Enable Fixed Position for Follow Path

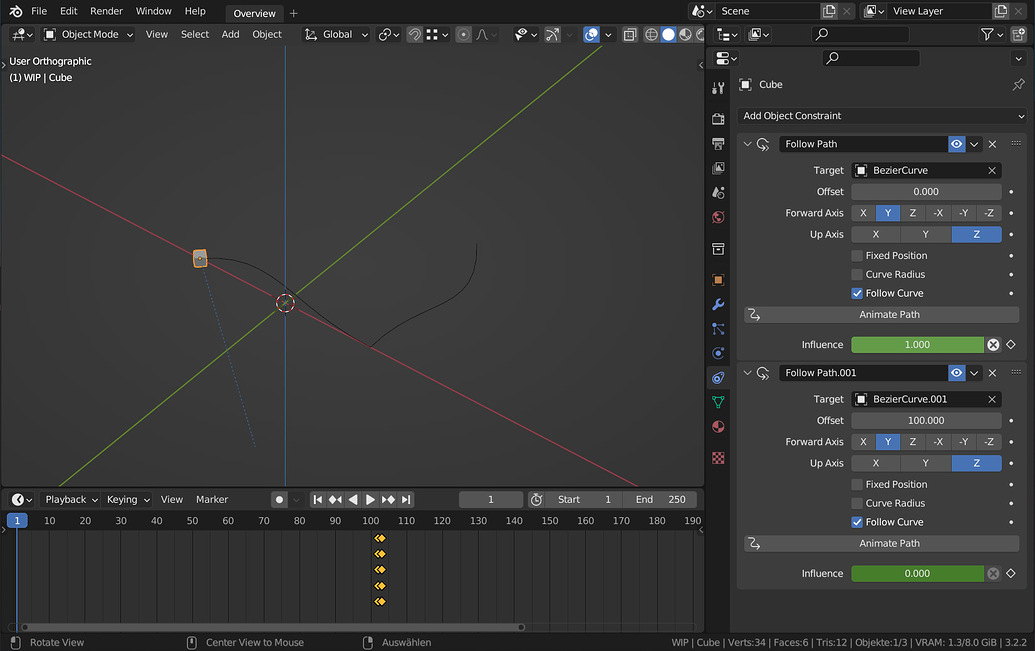(x=857, y=256)
